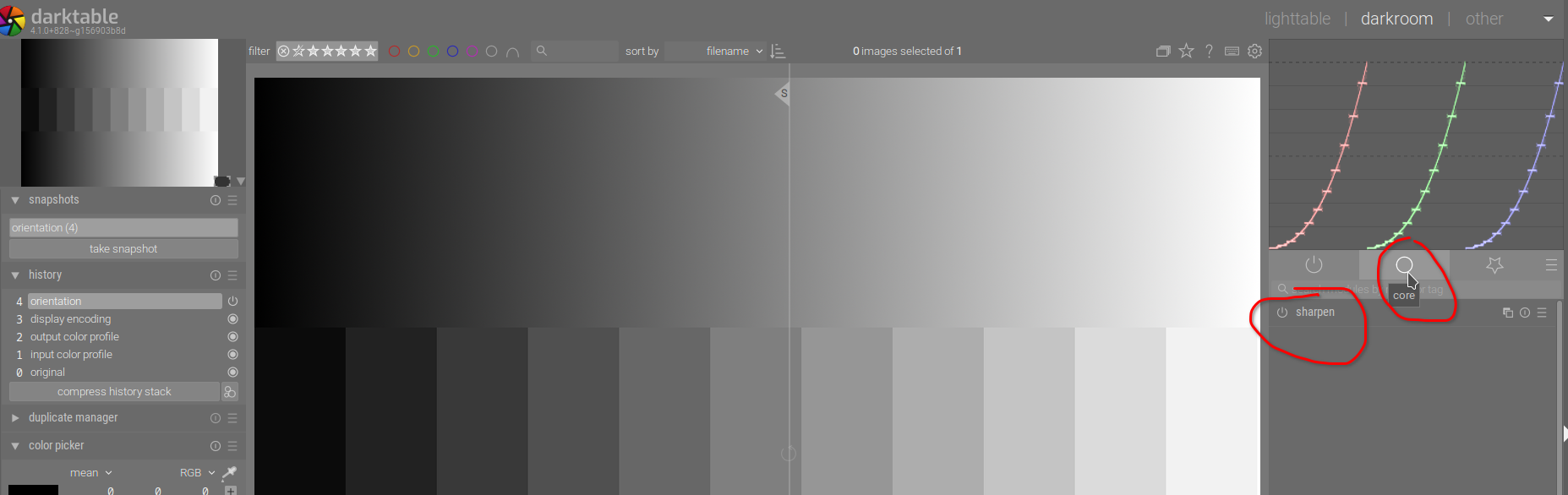
Task: Toggle grouping of images icon
Action: (1163, 52)
